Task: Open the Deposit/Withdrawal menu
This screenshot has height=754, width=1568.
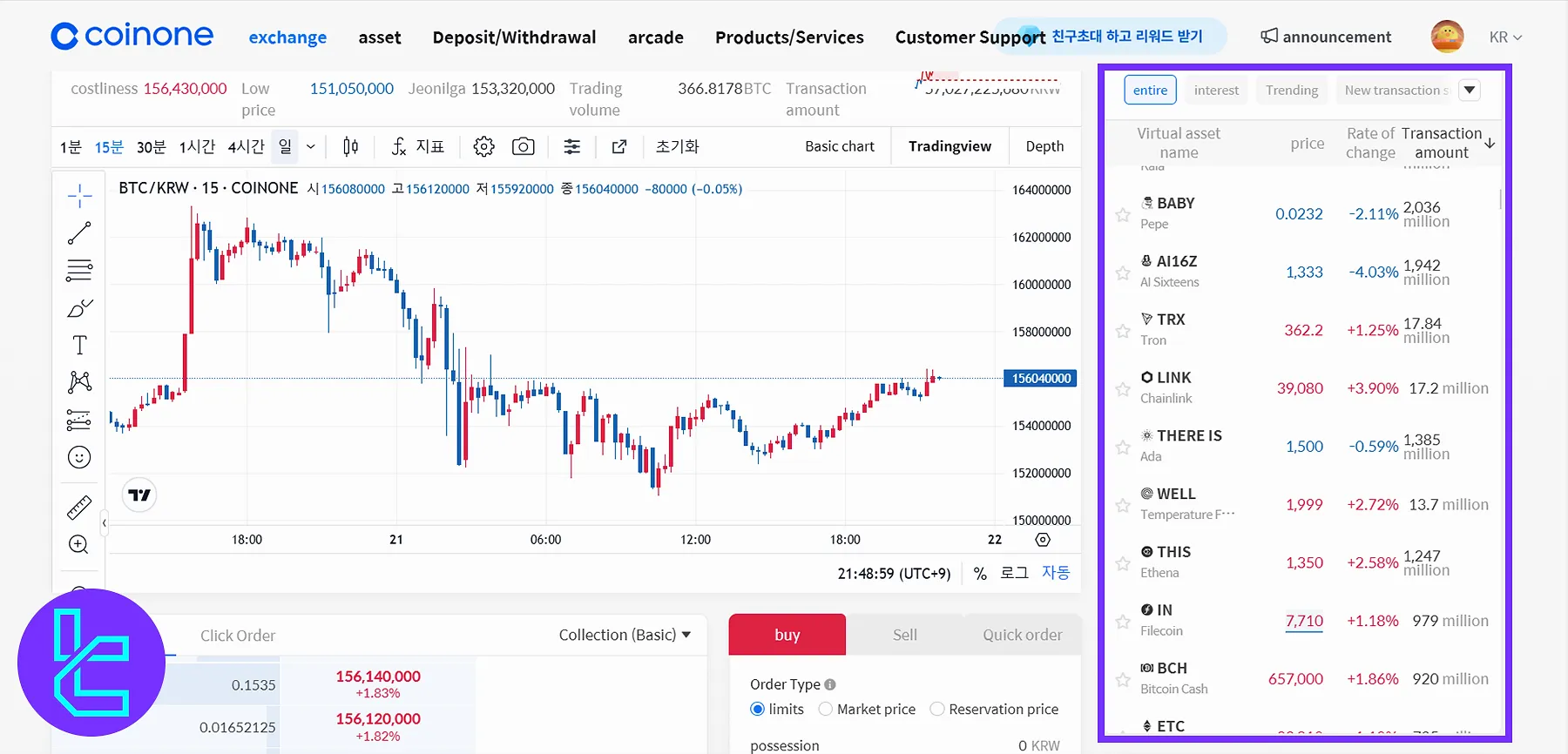Action: coord(514,37)
